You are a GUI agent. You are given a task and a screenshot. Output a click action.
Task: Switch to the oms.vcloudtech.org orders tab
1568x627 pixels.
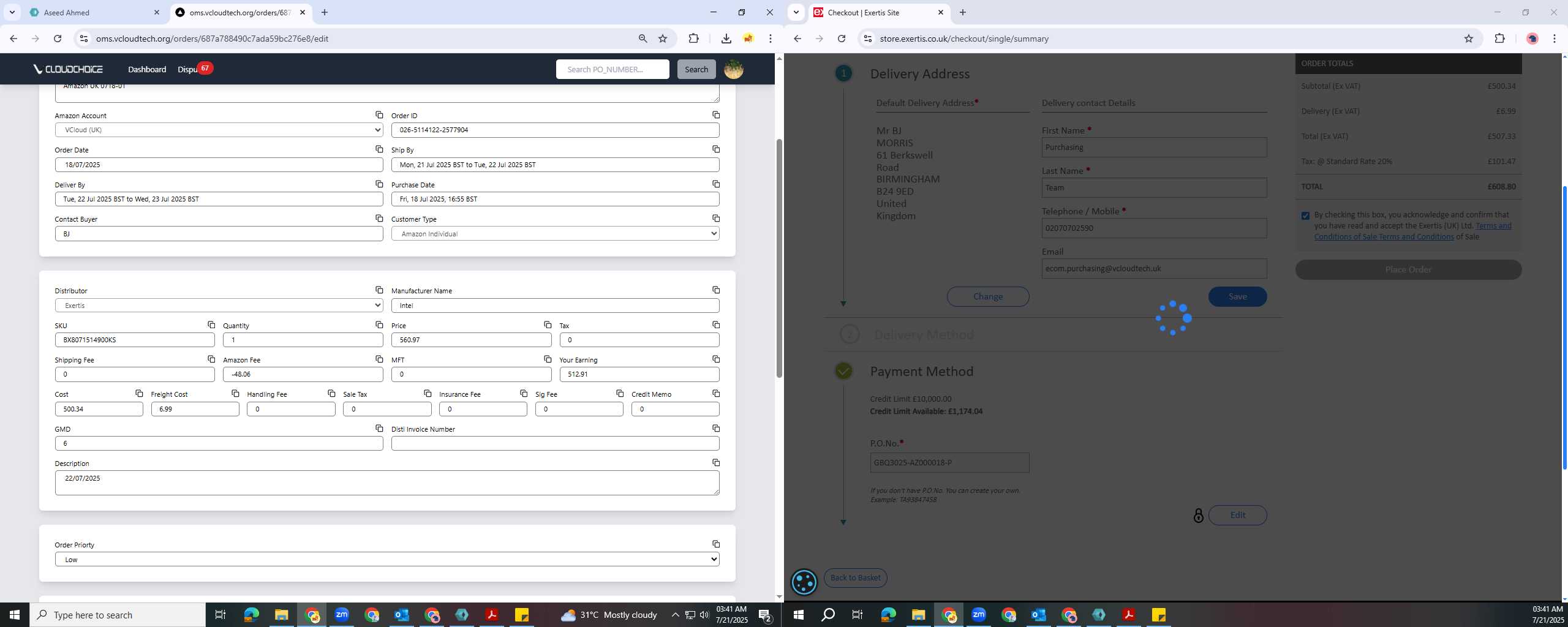coord(239,12)
